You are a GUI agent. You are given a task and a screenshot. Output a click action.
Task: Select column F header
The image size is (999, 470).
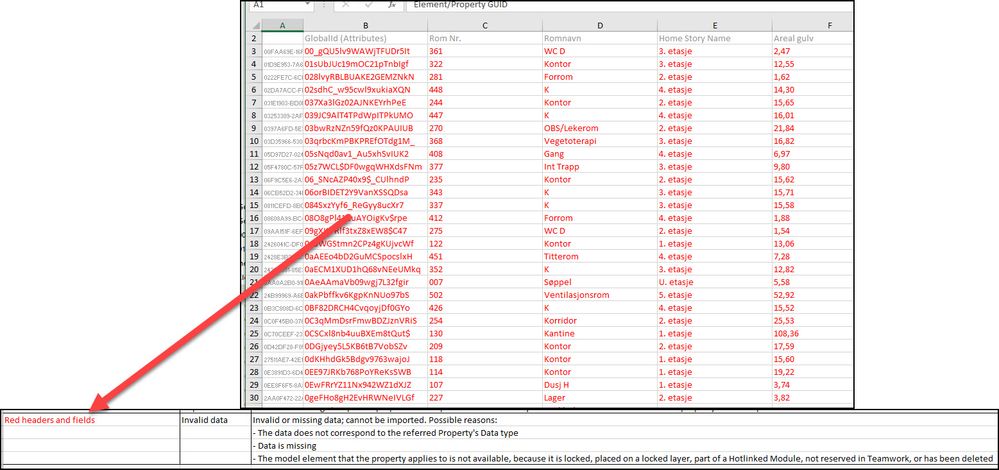(812, 24)
